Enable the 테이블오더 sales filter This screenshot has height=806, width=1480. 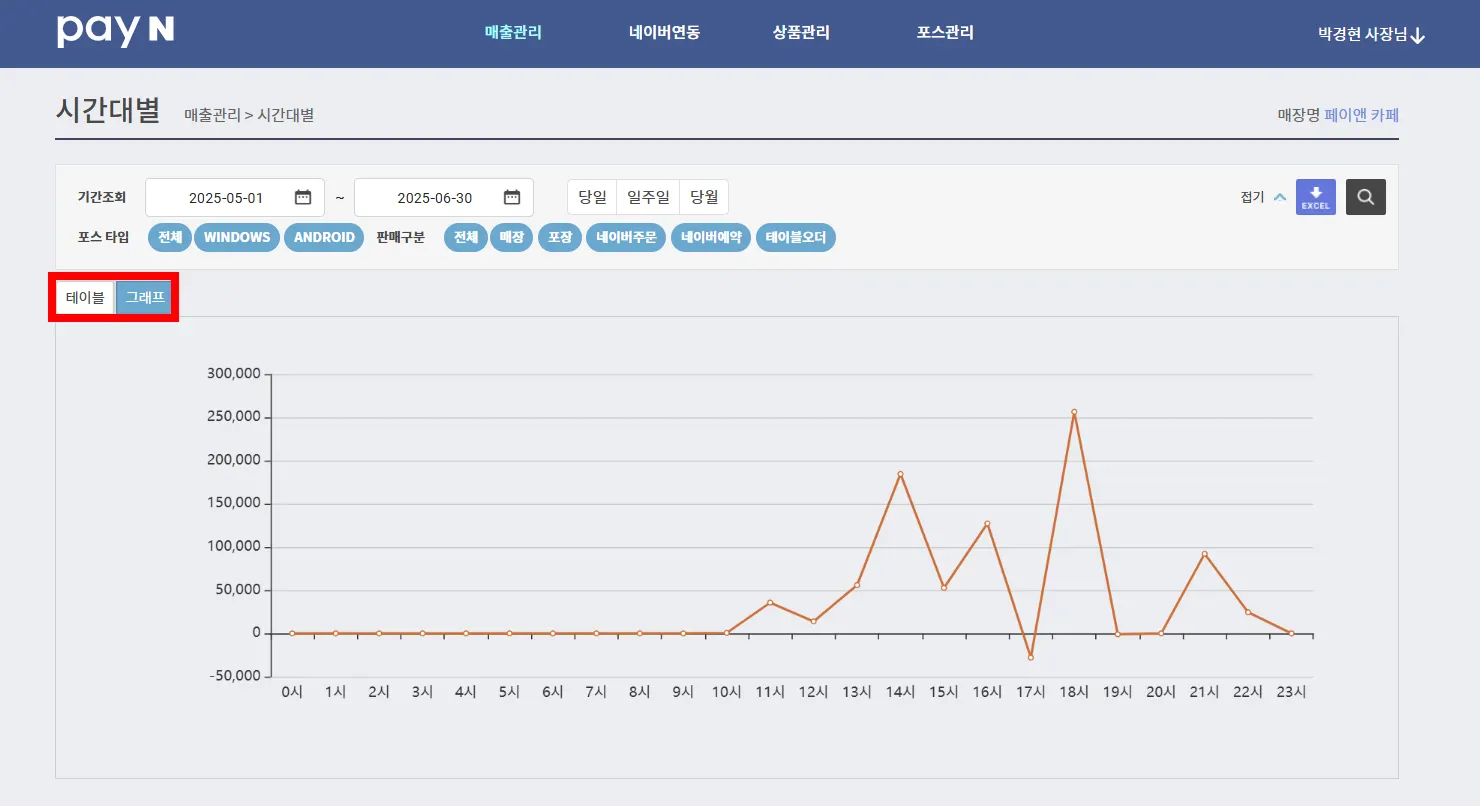[796, 238]
